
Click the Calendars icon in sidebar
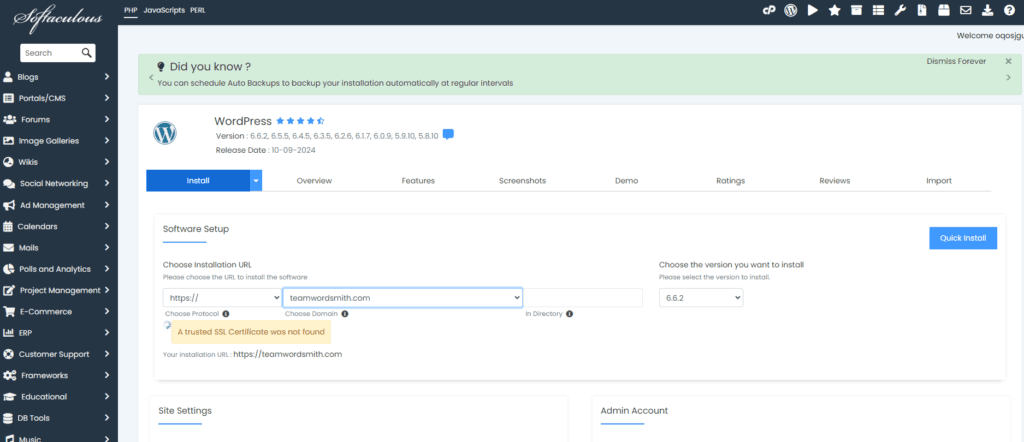coord(8,227)
